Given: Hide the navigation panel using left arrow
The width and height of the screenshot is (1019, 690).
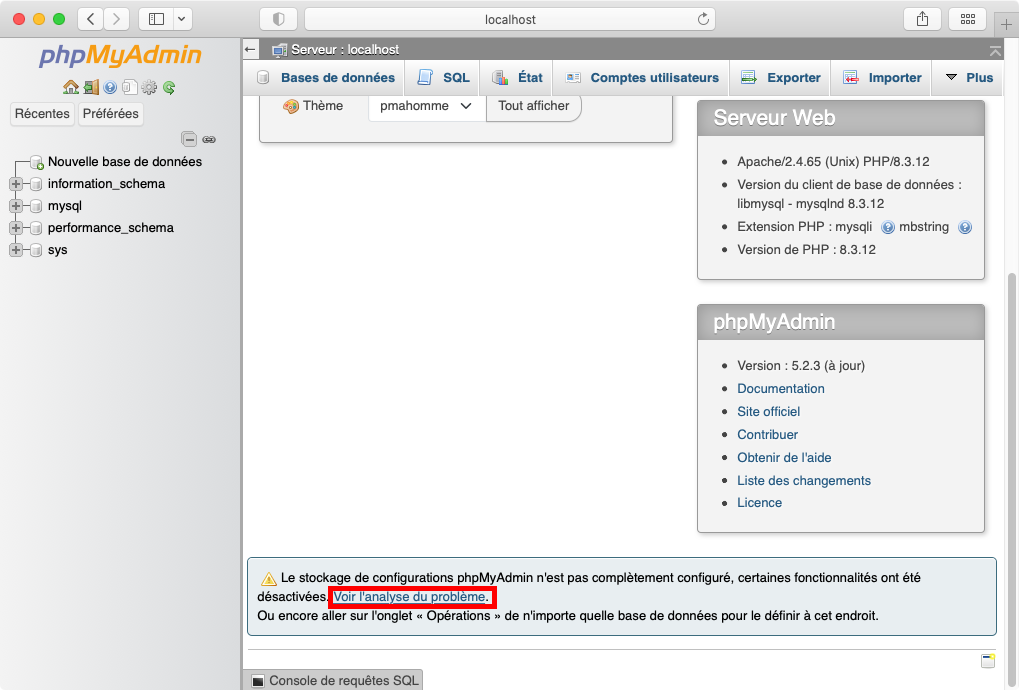Looking at the screenshot, I should click(x=251, y=49).
